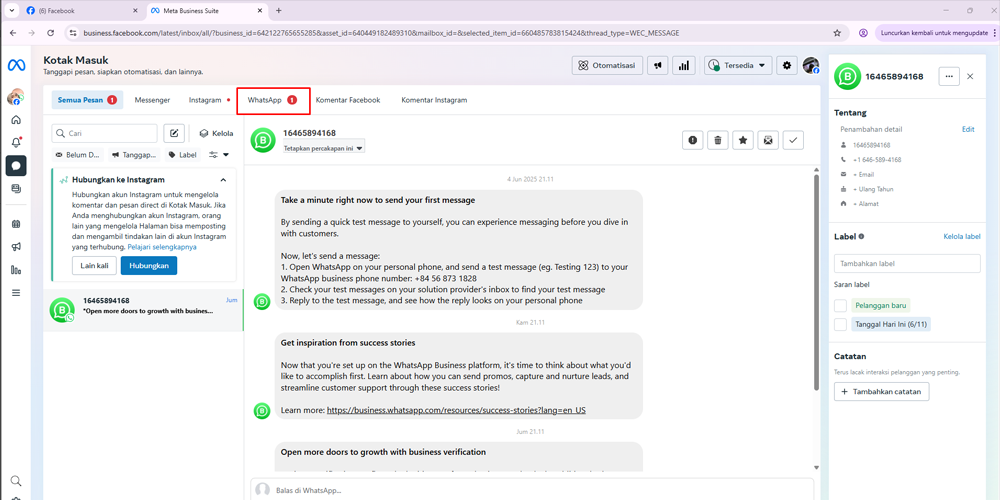
Task: Star the conversation as follow-up
Action: tap(743, 141)
